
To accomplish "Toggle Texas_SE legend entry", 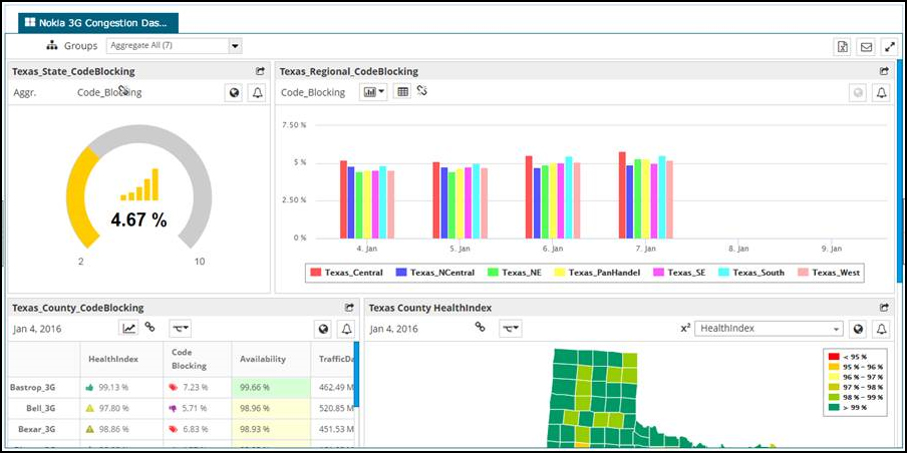I will [680, 272].
